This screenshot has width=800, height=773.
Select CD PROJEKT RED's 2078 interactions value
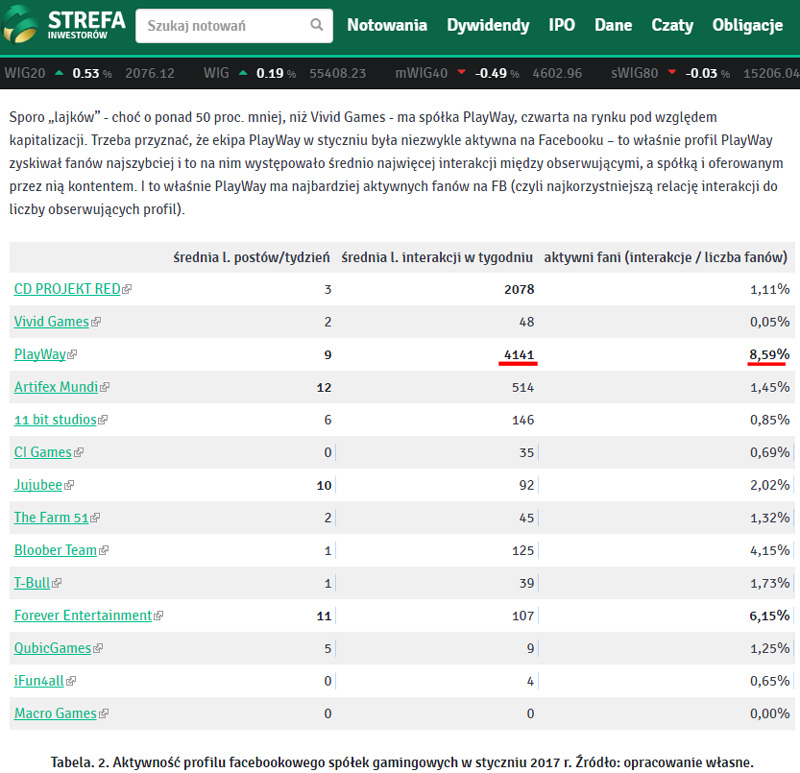pyautogui.click(x=519, y=289)
